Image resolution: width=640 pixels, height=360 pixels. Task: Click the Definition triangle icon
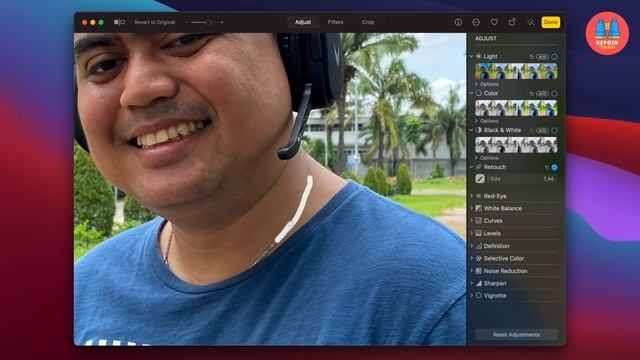479,246
